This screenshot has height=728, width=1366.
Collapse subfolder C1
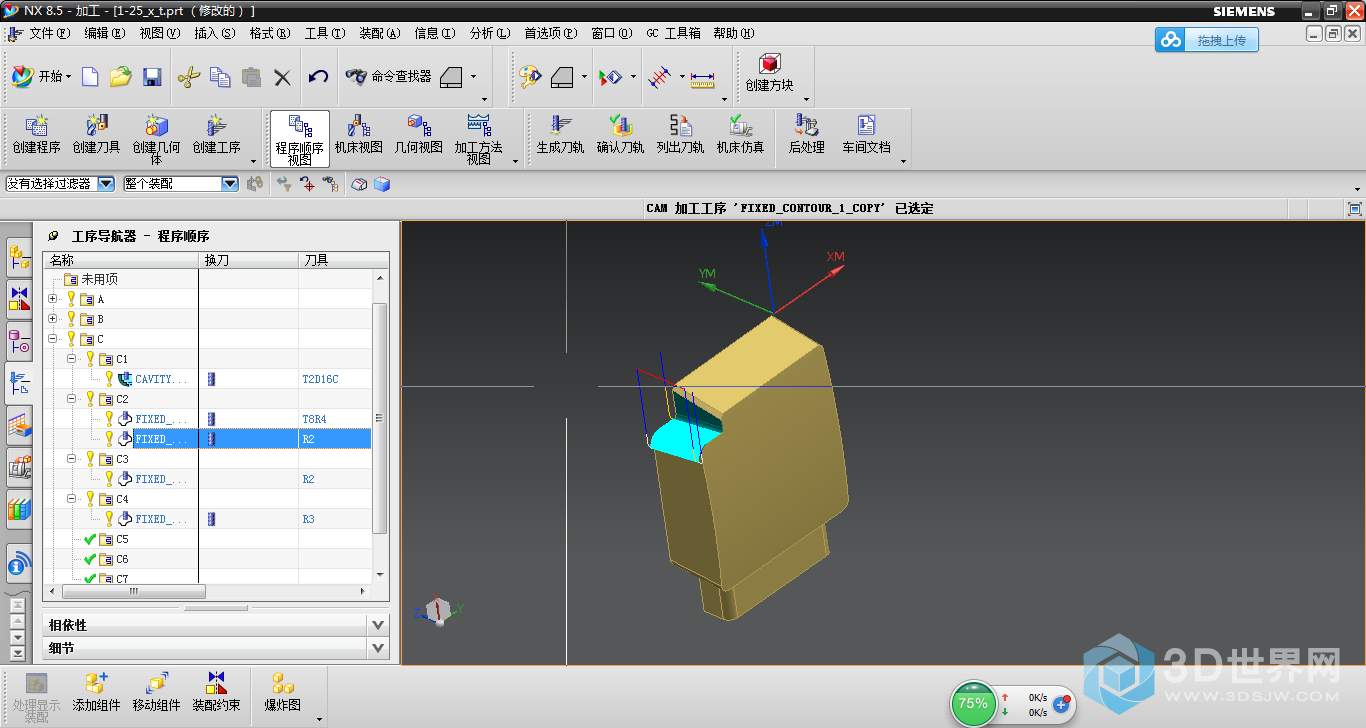click(x=72, y=359)
